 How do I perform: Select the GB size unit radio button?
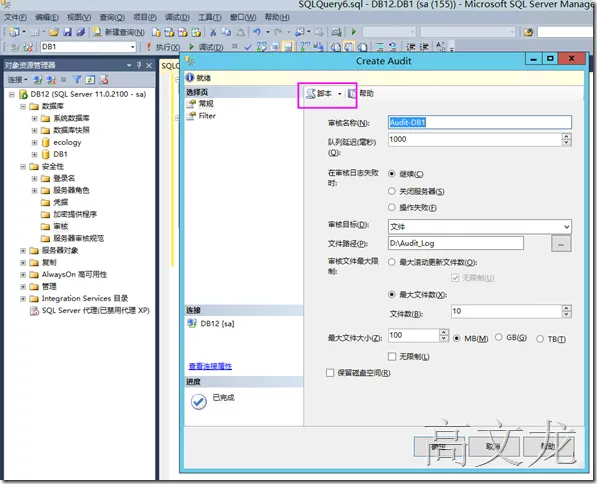point(498,337)
